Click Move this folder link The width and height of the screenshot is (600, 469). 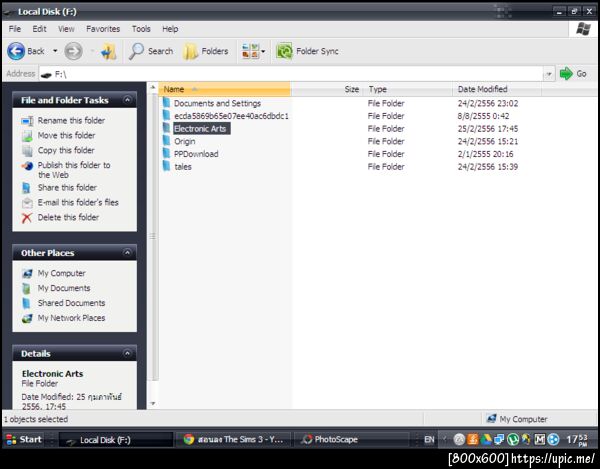click(66, 135)
